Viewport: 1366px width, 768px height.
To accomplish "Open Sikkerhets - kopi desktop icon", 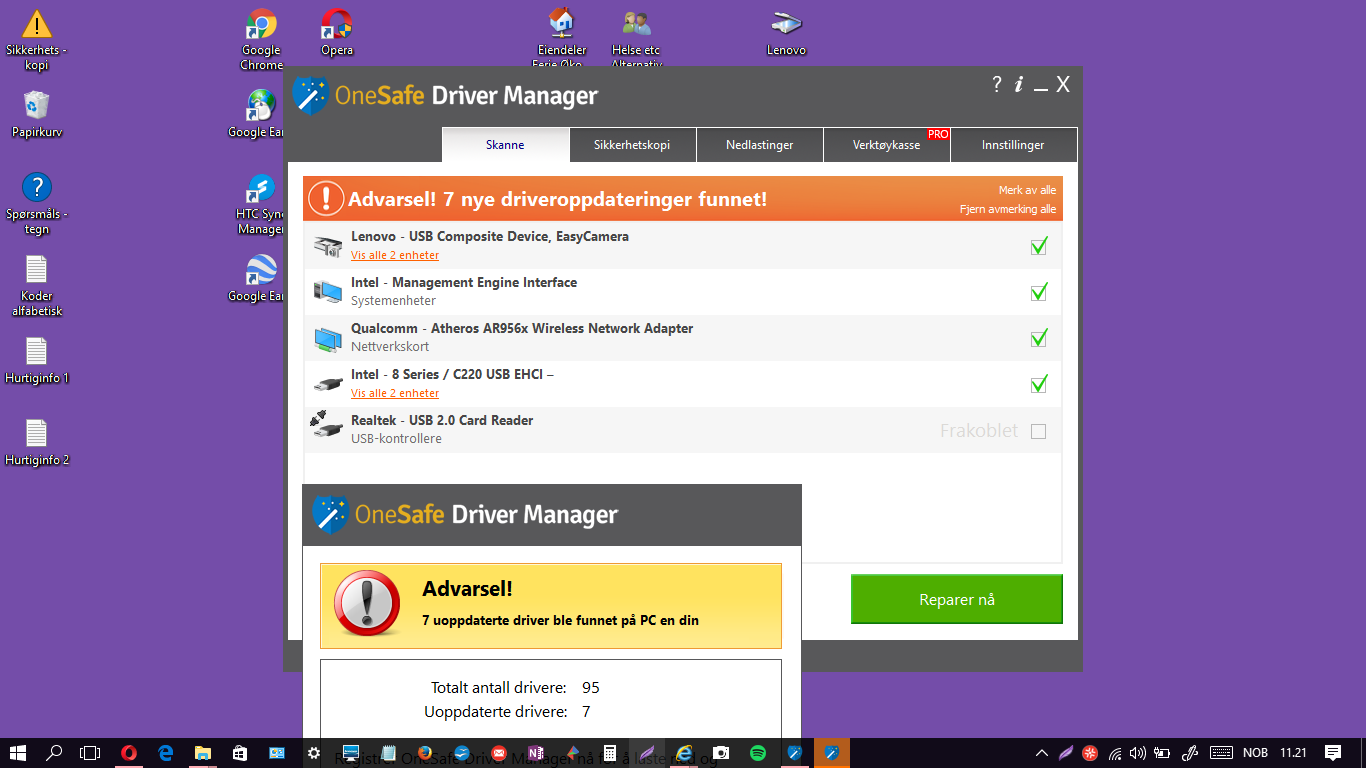I will [x=37, y=40].
